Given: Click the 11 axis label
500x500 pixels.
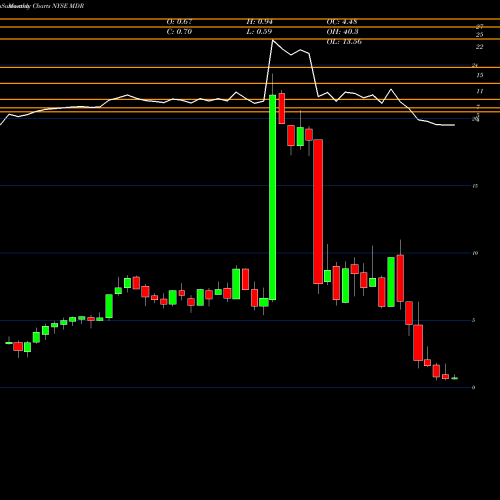Looking at the screenshot, I should point(479,91).
